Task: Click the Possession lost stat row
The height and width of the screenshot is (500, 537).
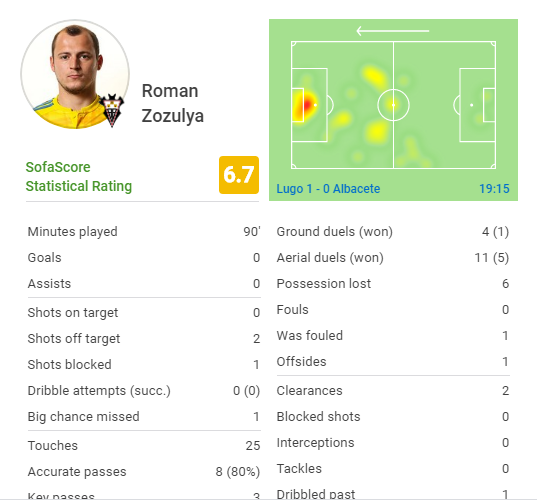Action: (x=393, y=284)
